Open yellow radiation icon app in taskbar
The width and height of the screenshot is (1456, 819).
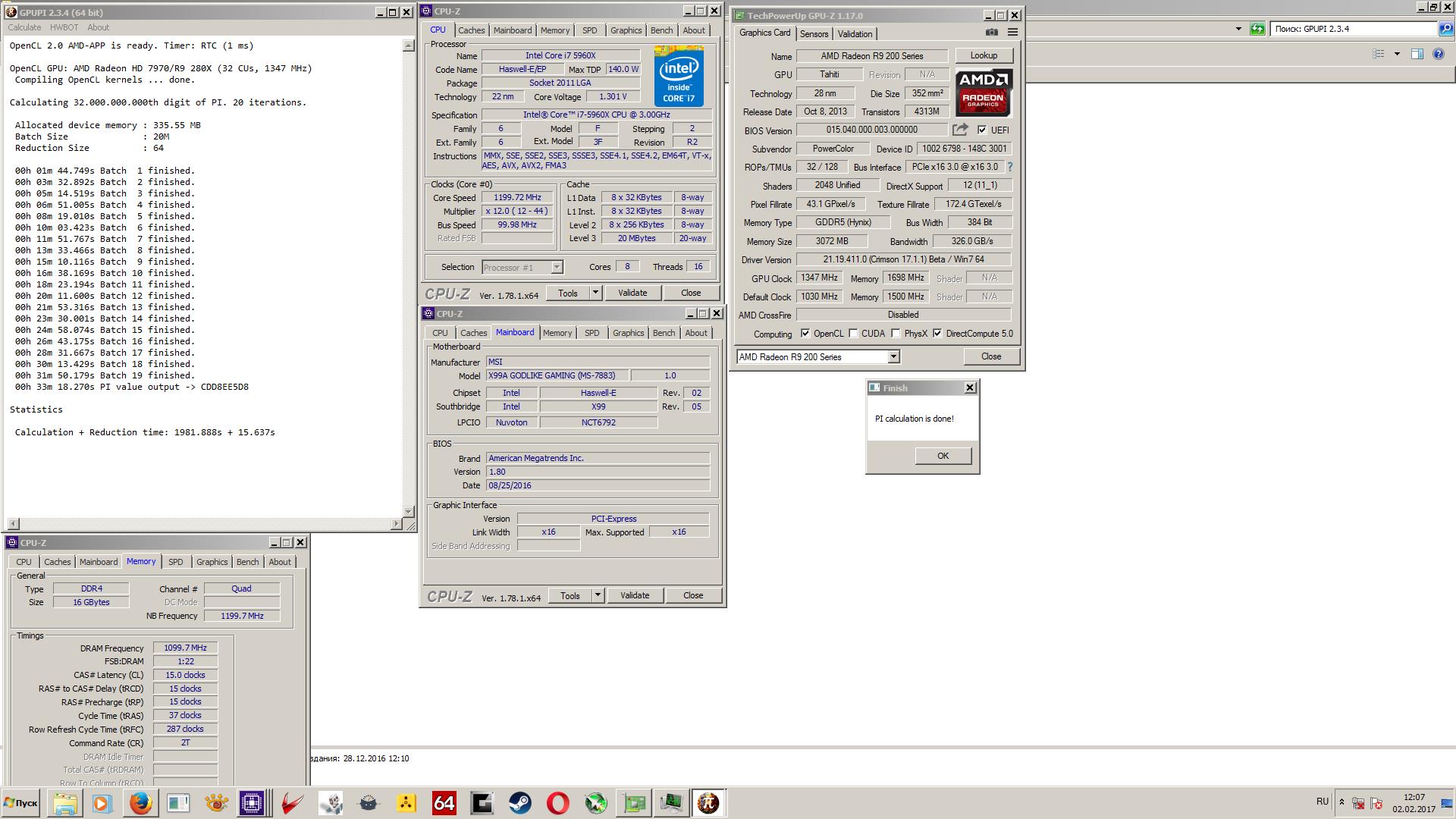(406, 803)
